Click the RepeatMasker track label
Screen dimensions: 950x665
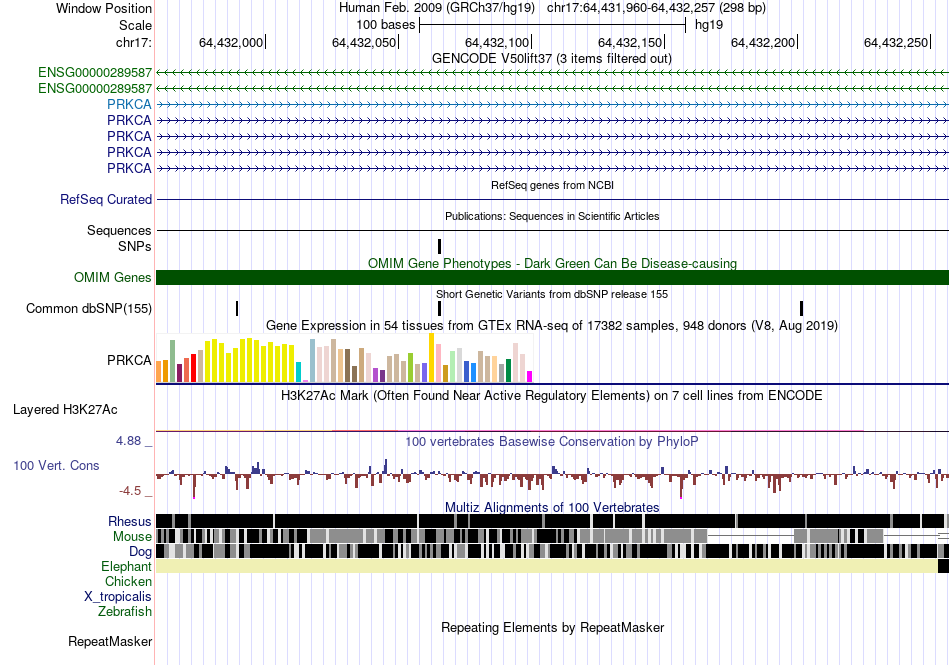[110, 641]
